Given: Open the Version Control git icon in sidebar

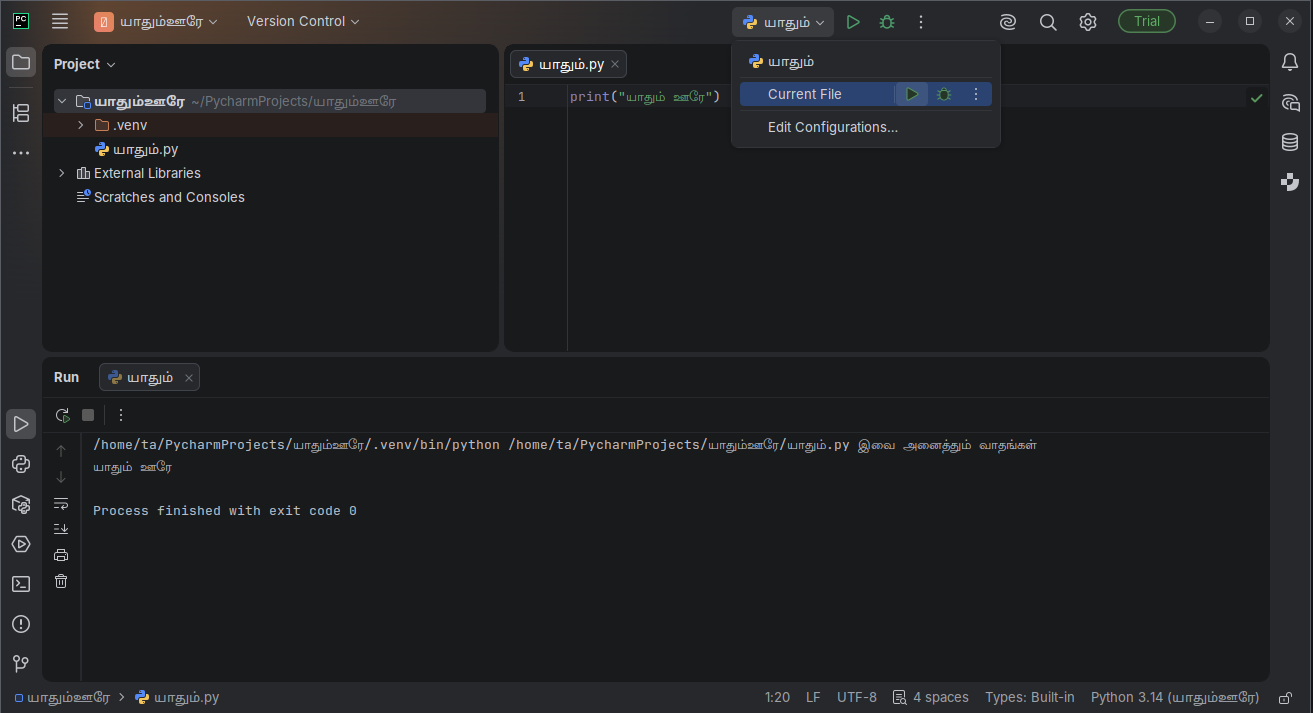Looking at the screenshot, I should point(21,664).
